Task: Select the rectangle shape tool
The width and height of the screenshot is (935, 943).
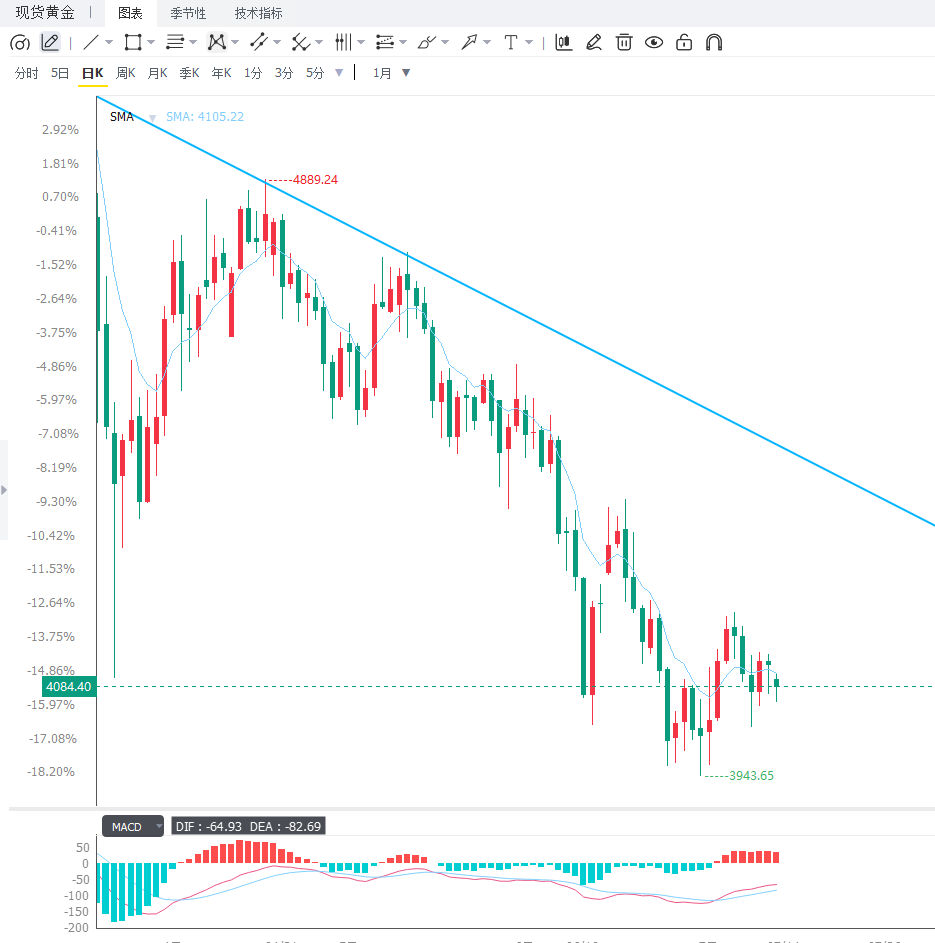Action: click(x=133, y=43)
